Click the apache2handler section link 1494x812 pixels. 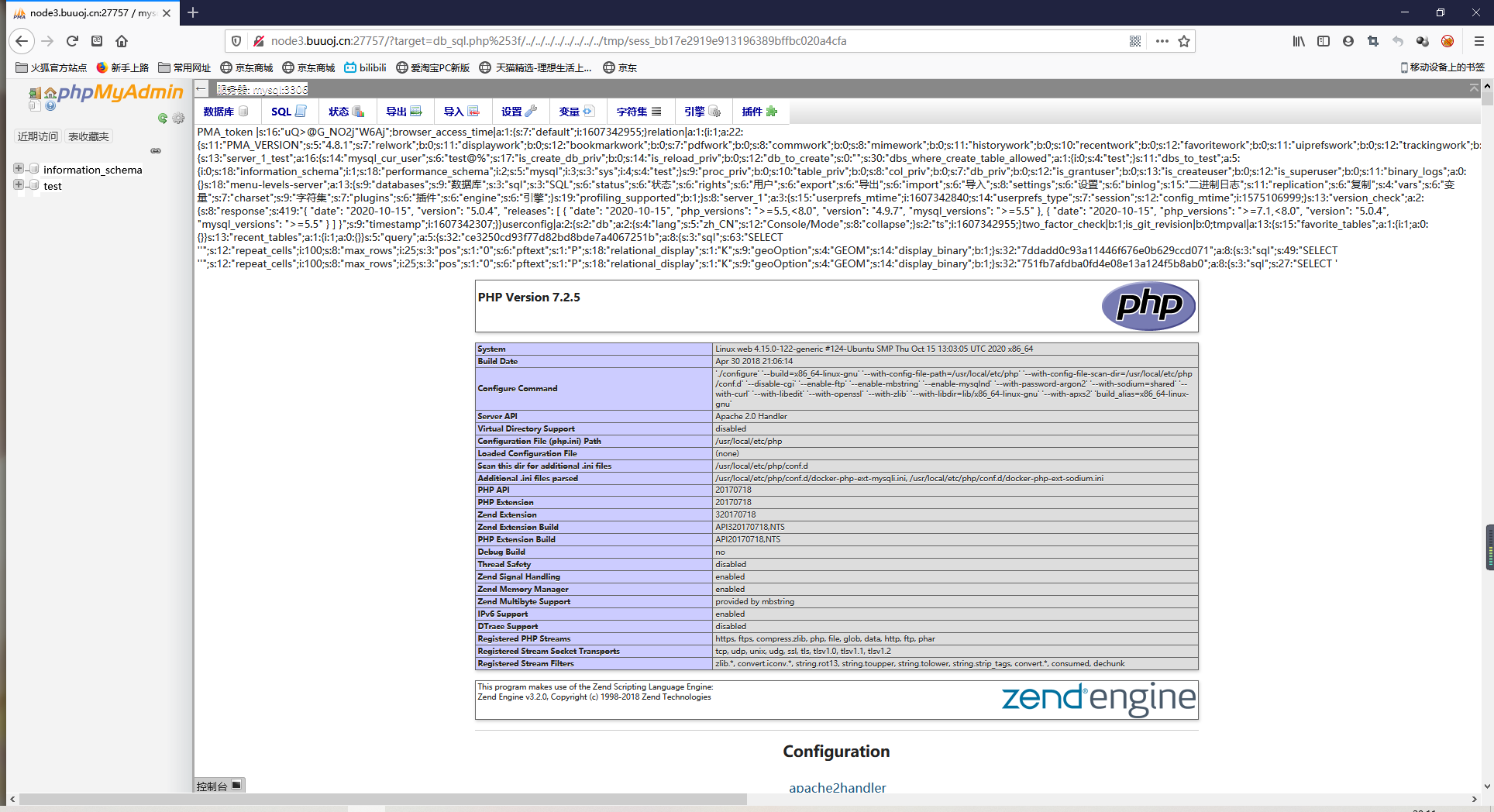tap(837, 787)
